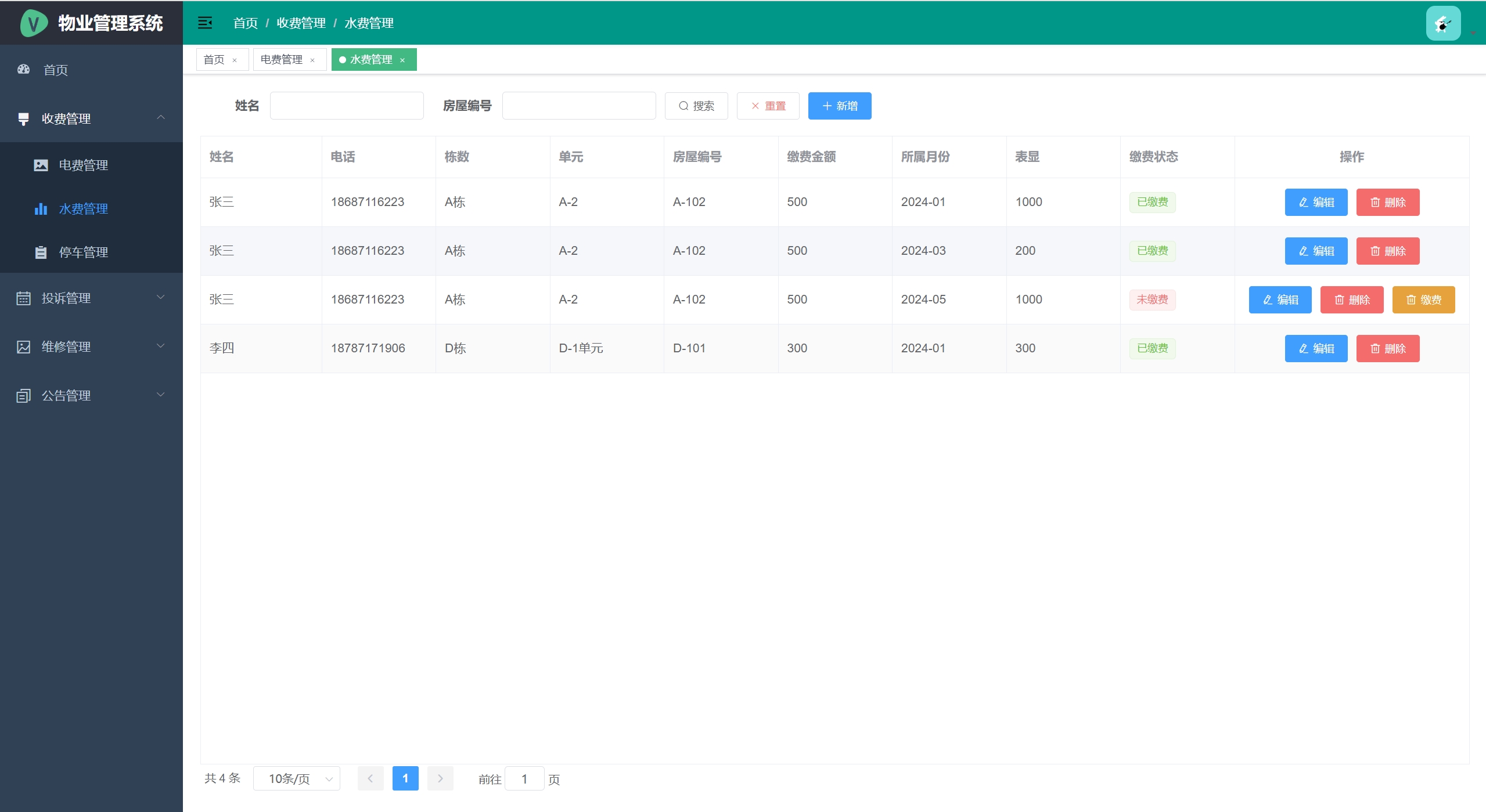Select 停车管理 in the sidebar

click(x=83, y=252)
